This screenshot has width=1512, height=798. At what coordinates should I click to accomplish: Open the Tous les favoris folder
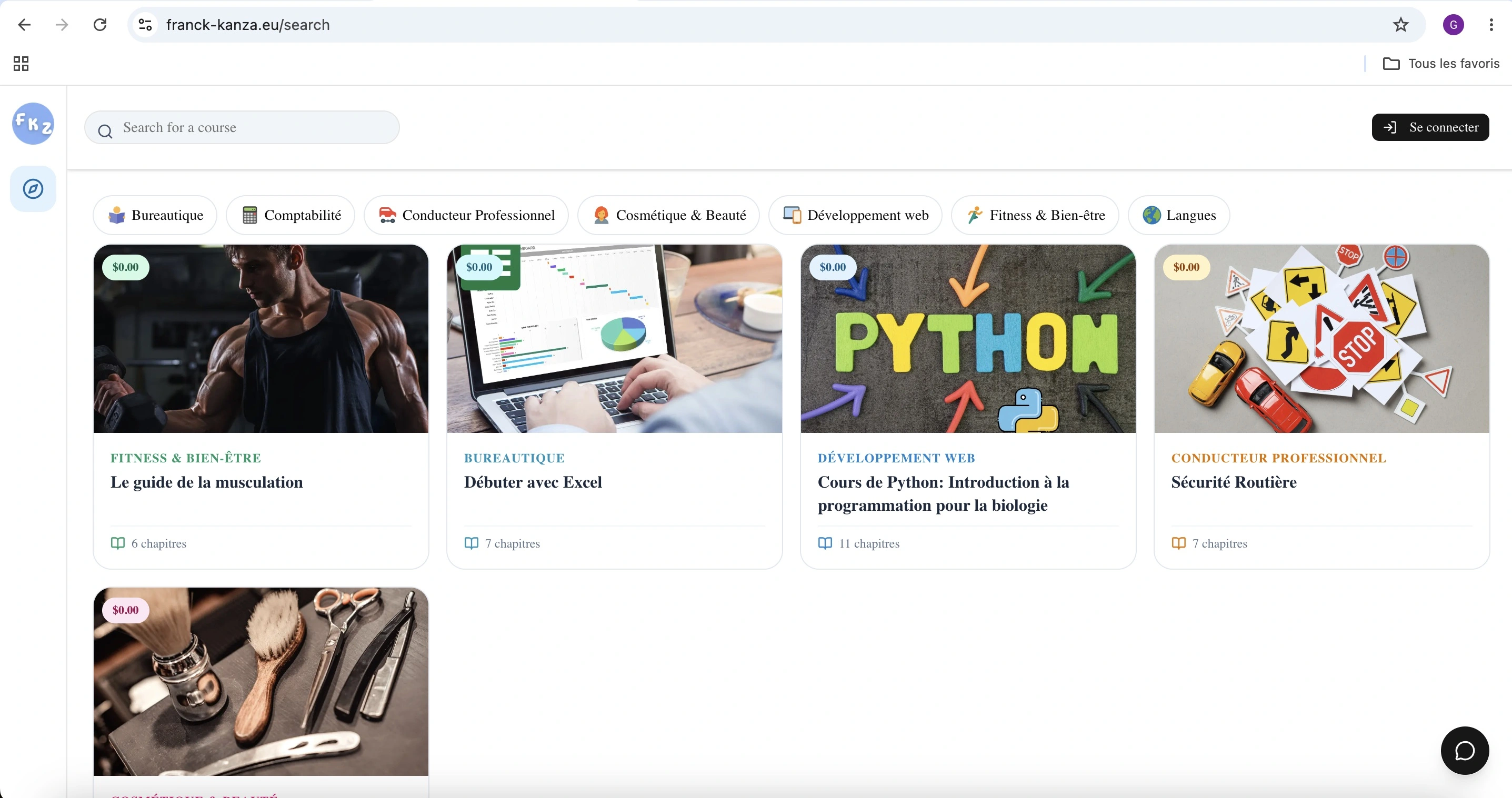(1441, 63)
